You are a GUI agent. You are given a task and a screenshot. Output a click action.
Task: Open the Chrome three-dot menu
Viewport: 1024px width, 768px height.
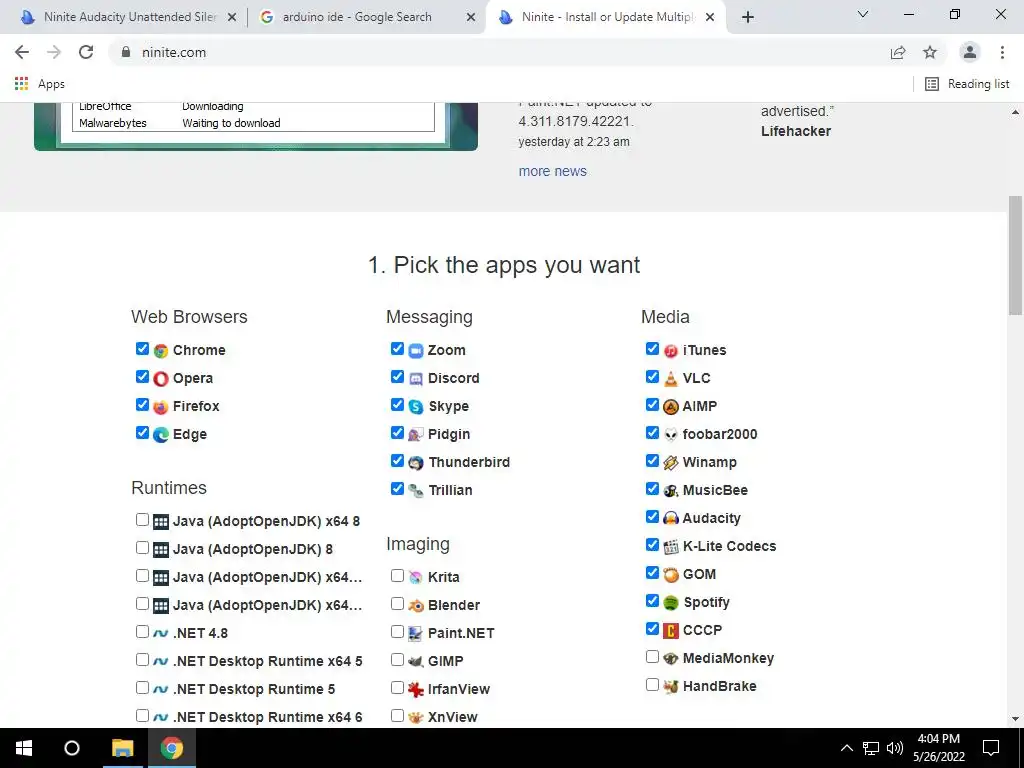click(x=1002, y=52)
